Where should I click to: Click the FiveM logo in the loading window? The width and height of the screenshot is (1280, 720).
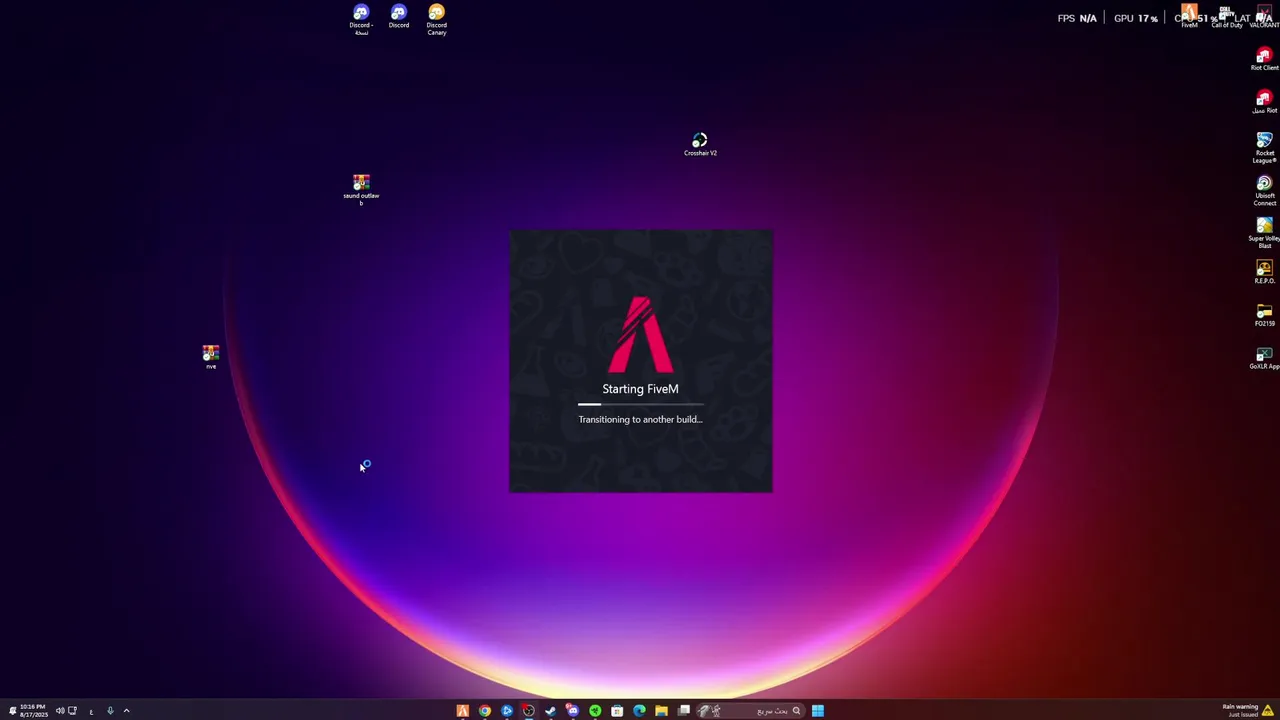click(640, 334)
